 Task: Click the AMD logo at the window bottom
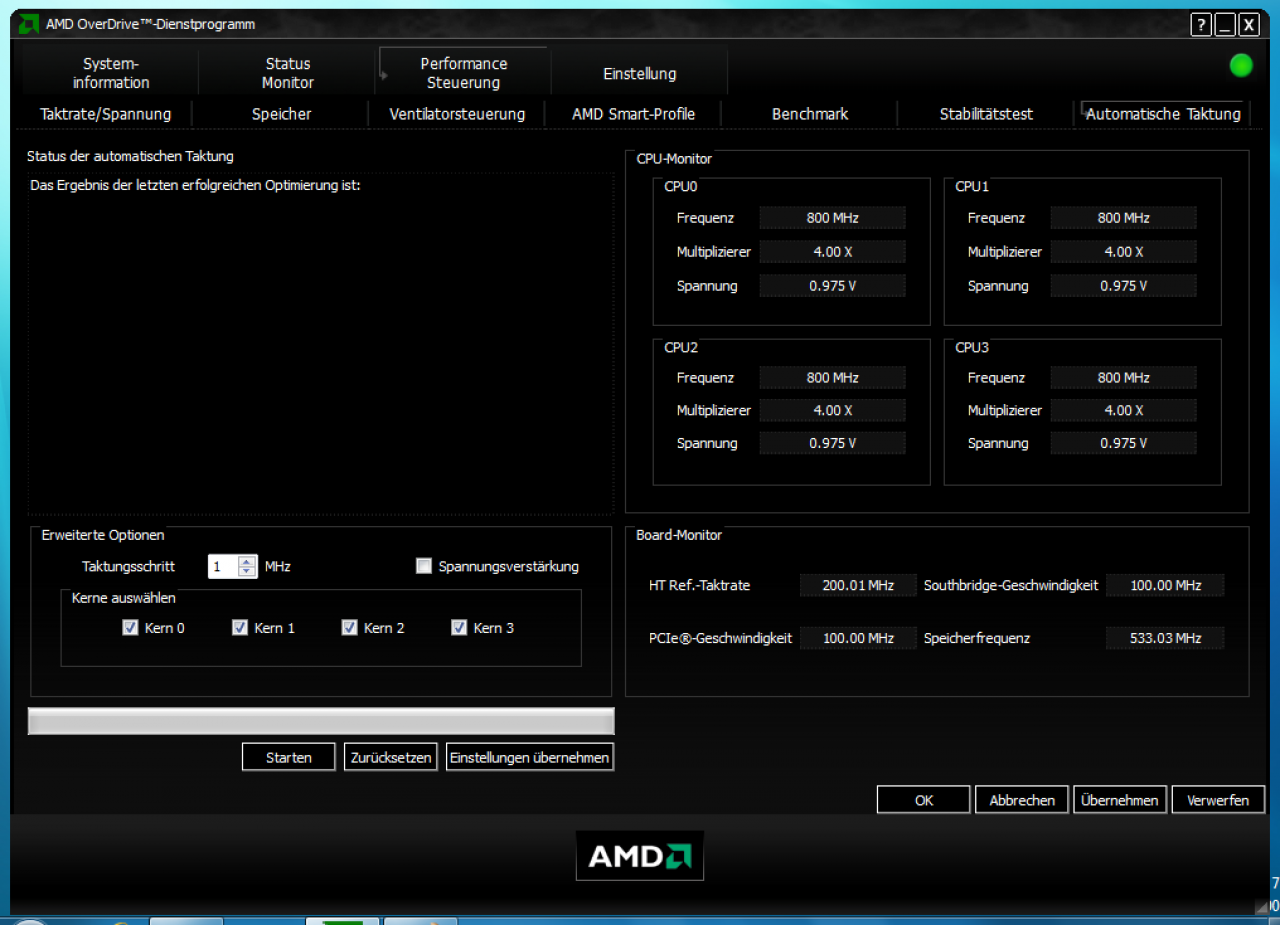click(x=640, y=856)
